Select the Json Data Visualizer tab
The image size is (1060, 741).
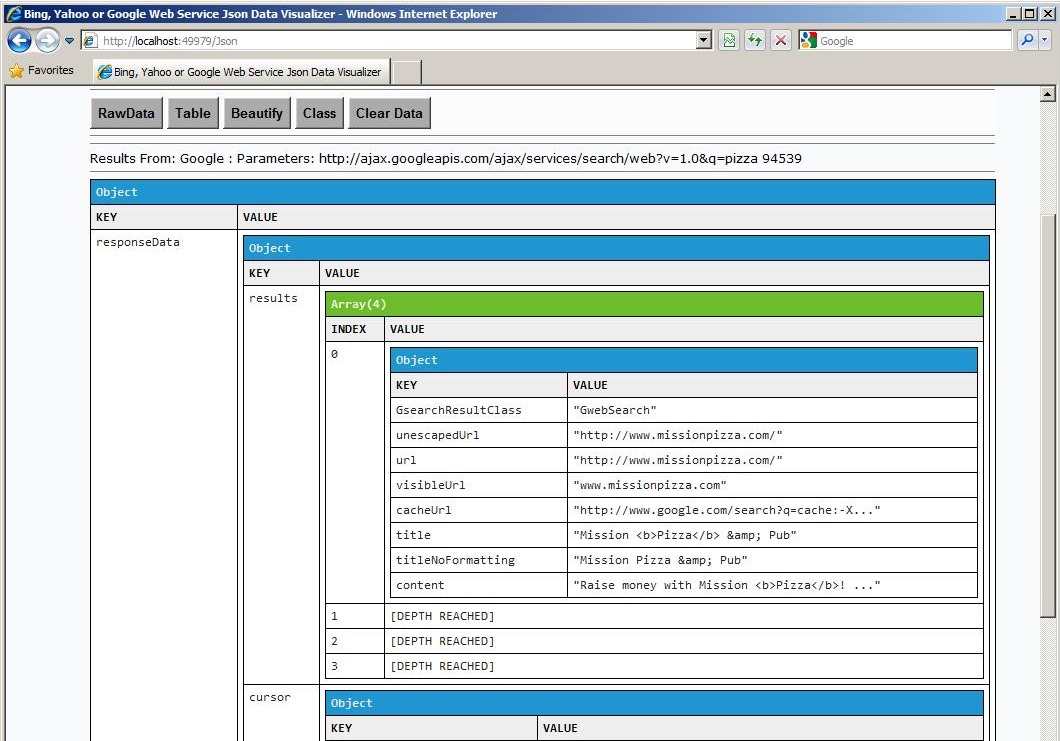[241, 72]
